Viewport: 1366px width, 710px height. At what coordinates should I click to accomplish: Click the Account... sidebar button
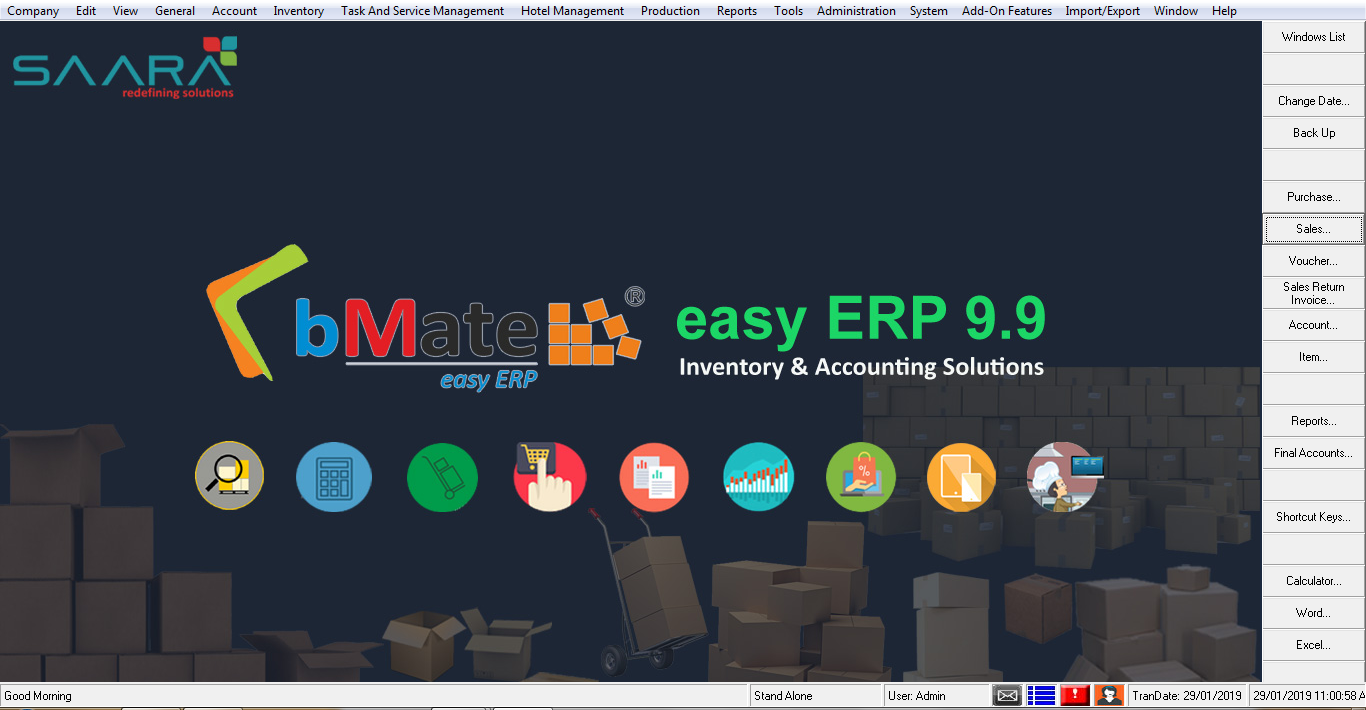[1313, 325]
